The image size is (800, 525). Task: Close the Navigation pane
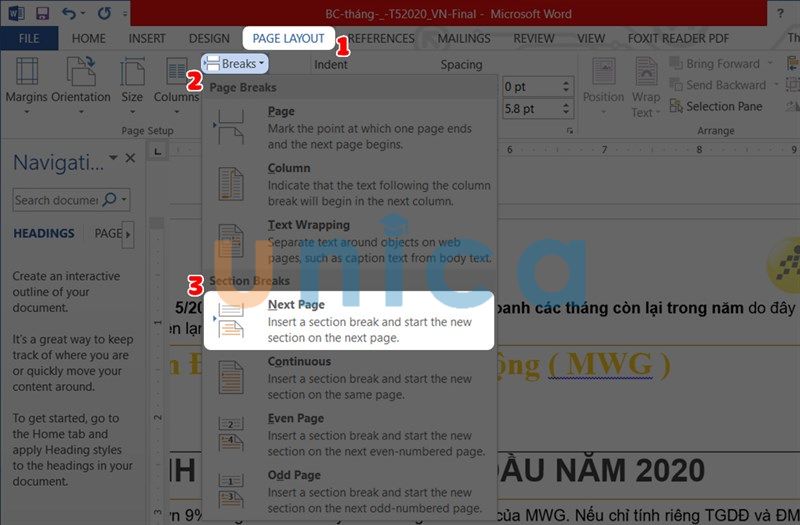[129, 158]
